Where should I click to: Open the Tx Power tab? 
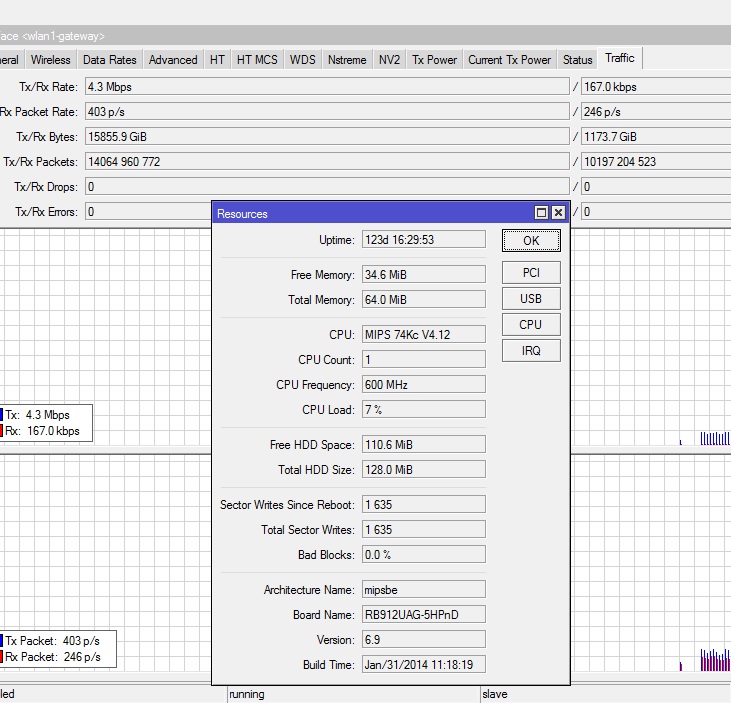(433, 60)
